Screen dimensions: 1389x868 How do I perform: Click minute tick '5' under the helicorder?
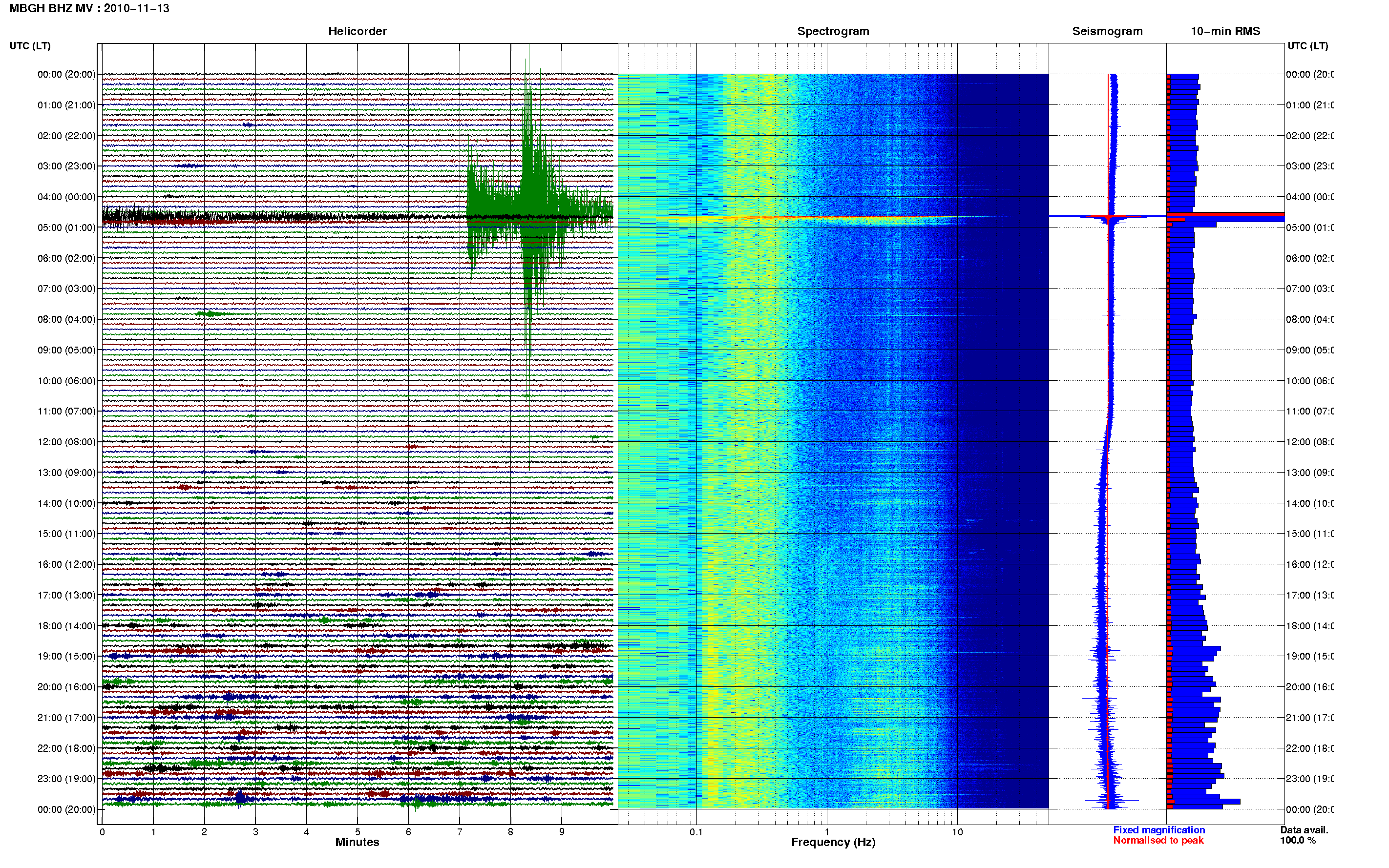[x=358, y=832]
